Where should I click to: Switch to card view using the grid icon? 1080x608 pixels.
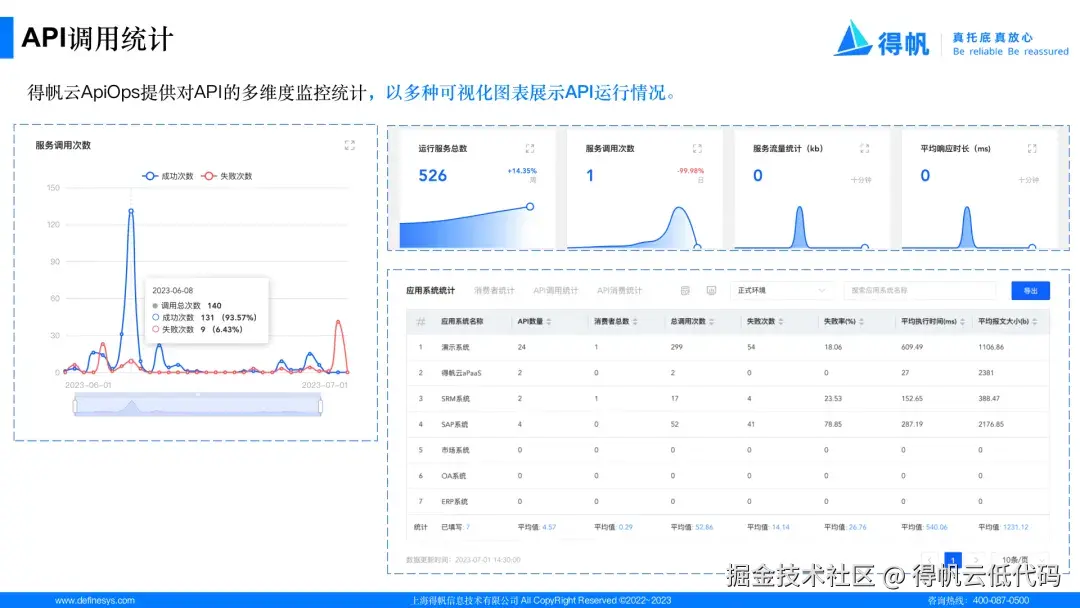point(683,290)
